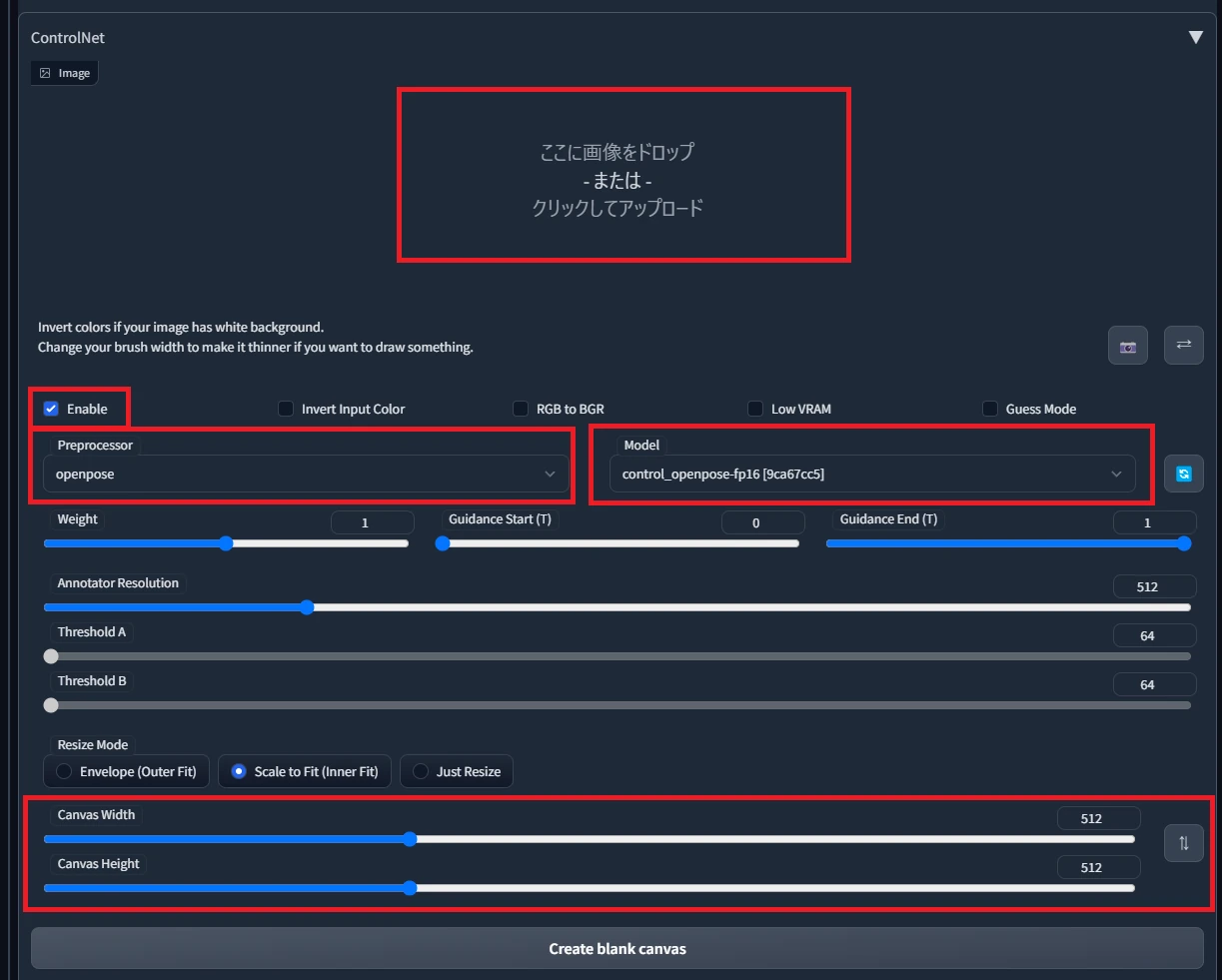This screenshot has width=1222, height=980.
Task: Disable the Enable checkbox
Action: click(x=50, y=408)
